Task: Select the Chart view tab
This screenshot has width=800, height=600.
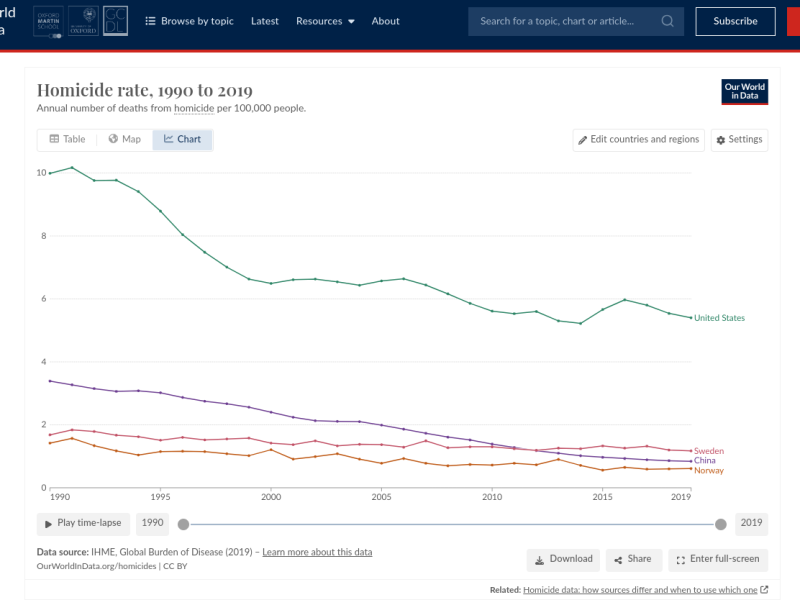Action: point(182,139)
